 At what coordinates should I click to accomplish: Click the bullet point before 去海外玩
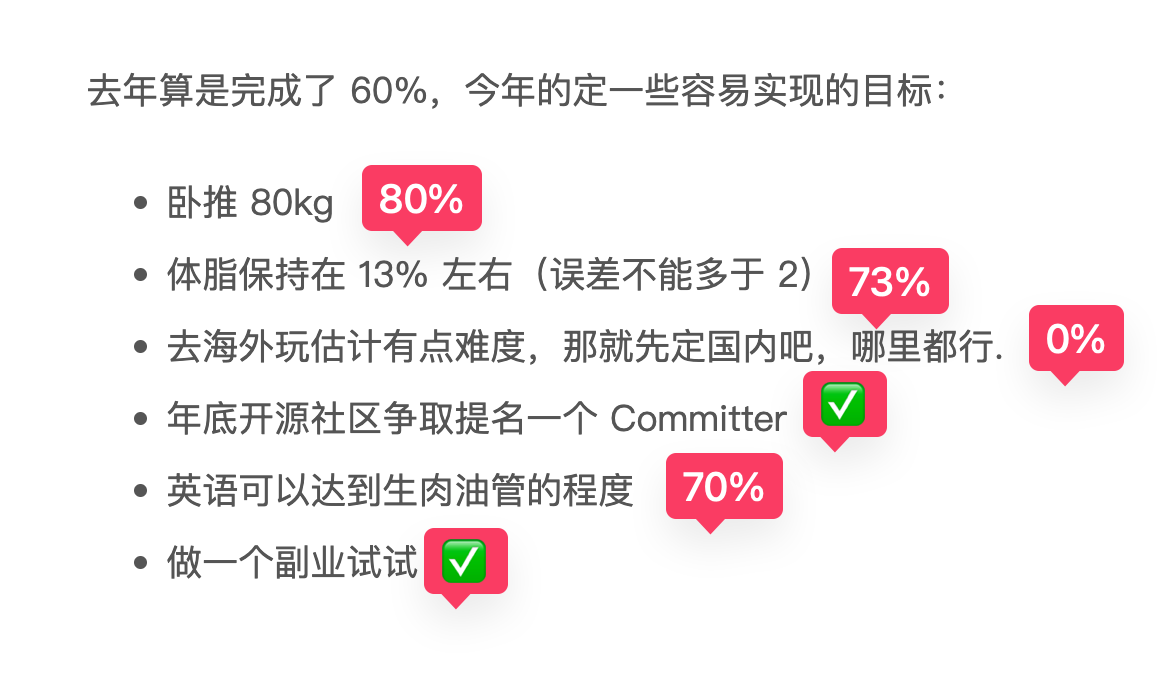(140, 347)
